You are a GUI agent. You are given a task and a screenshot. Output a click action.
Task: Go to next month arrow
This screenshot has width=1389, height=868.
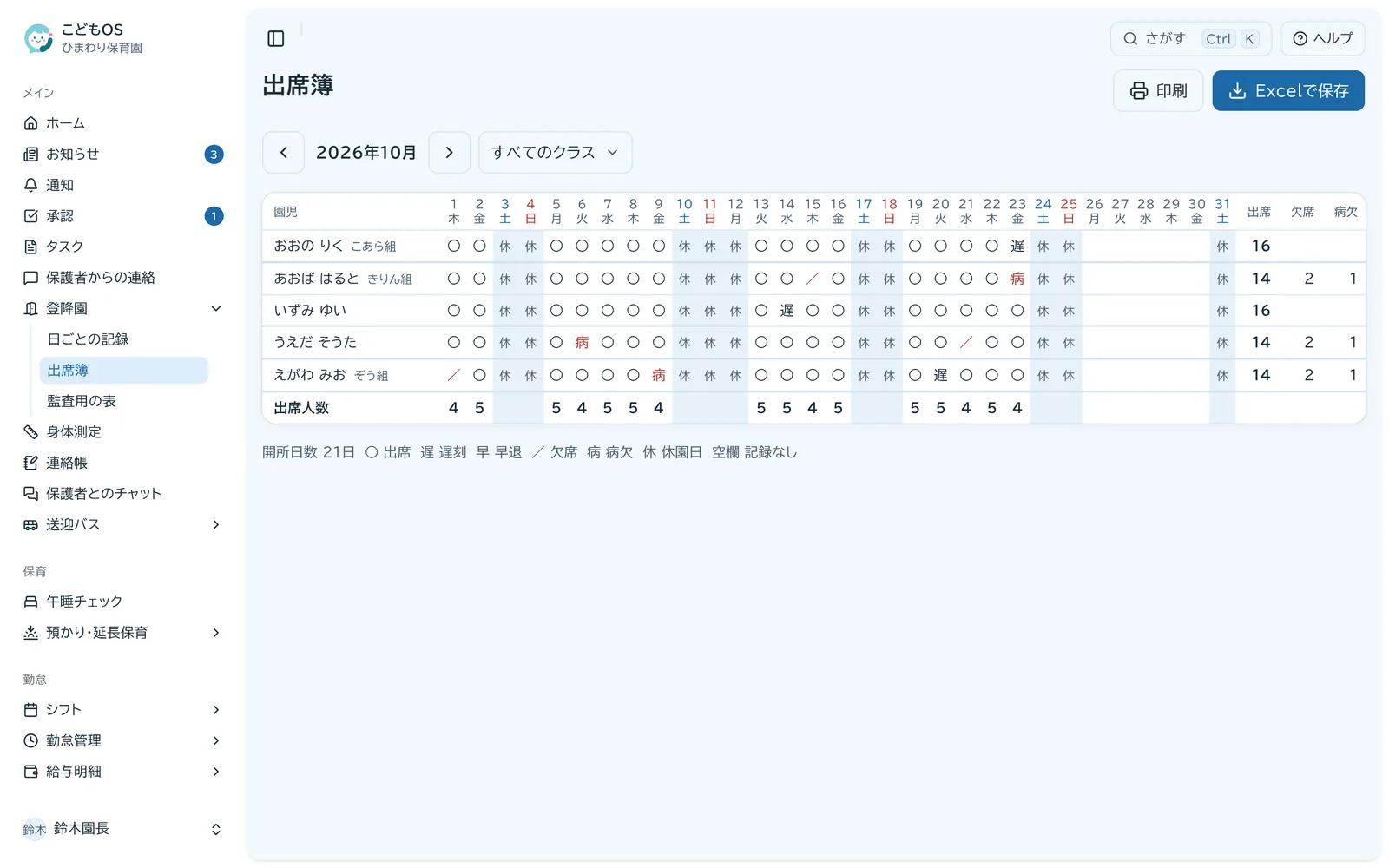click(449, 153)
